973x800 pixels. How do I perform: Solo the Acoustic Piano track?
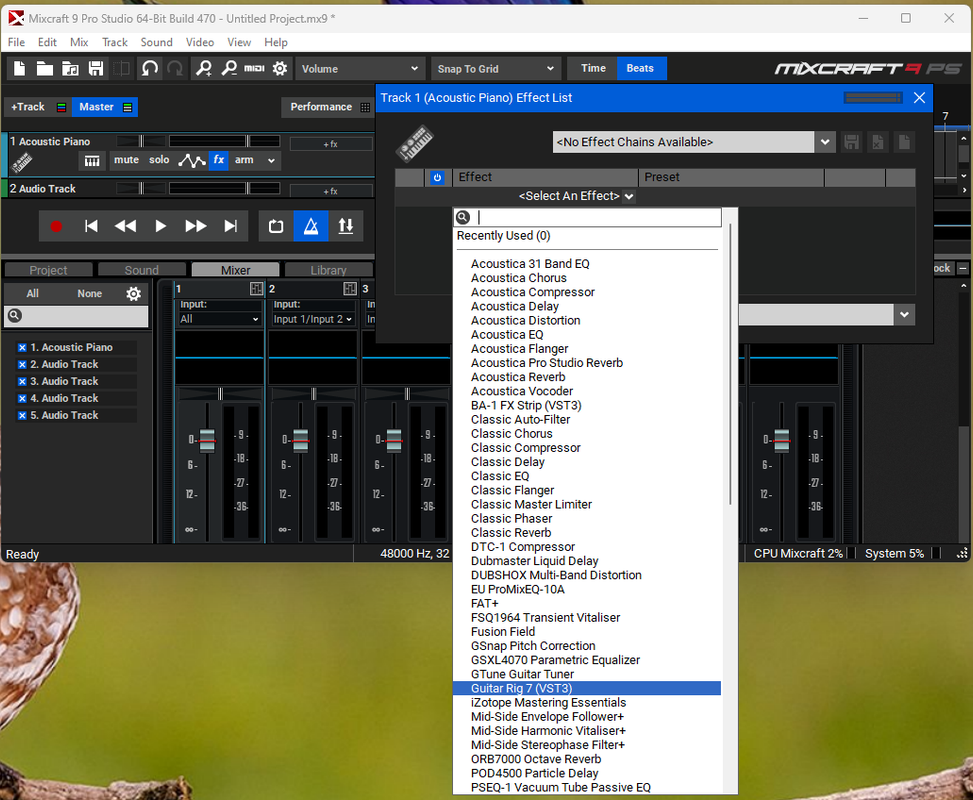159,160
